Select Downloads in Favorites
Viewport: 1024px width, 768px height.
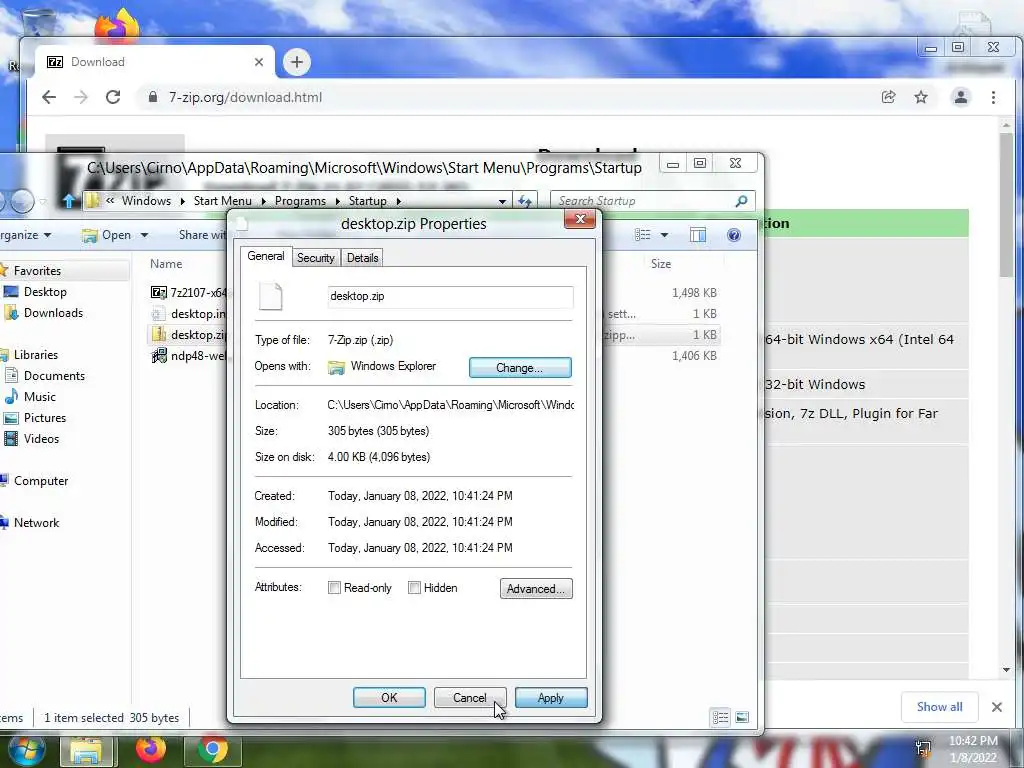[x=53, y=313]
